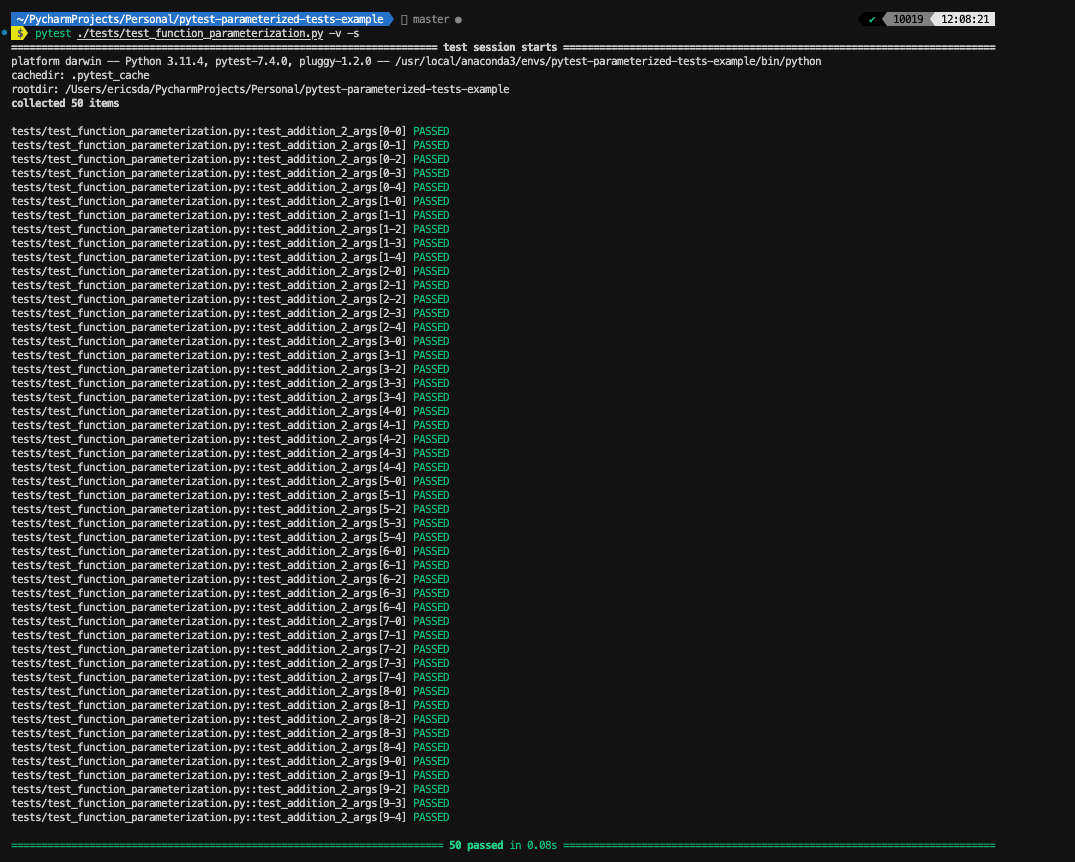Click the test session starts header
The height and width of the screenshot is (862, 1075).
500,46
